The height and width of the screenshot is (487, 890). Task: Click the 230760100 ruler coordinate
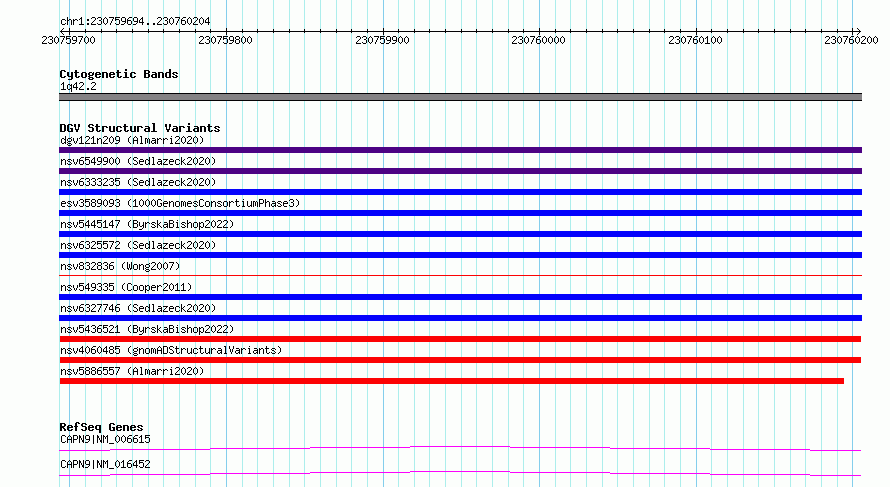(695, 40)
